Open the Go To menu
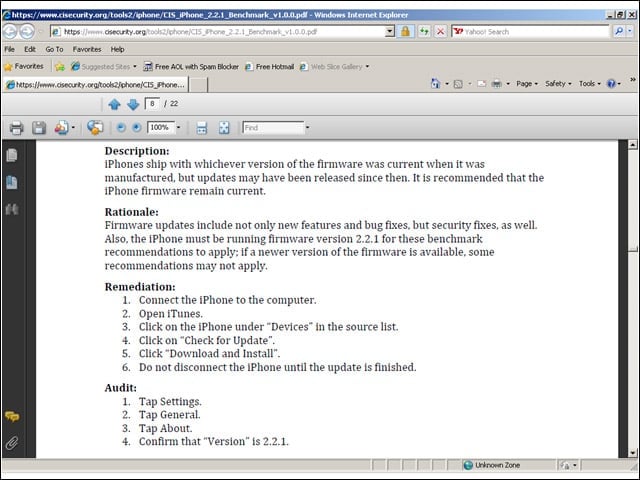The image size is (640, 480). click(x=54, y=49)
